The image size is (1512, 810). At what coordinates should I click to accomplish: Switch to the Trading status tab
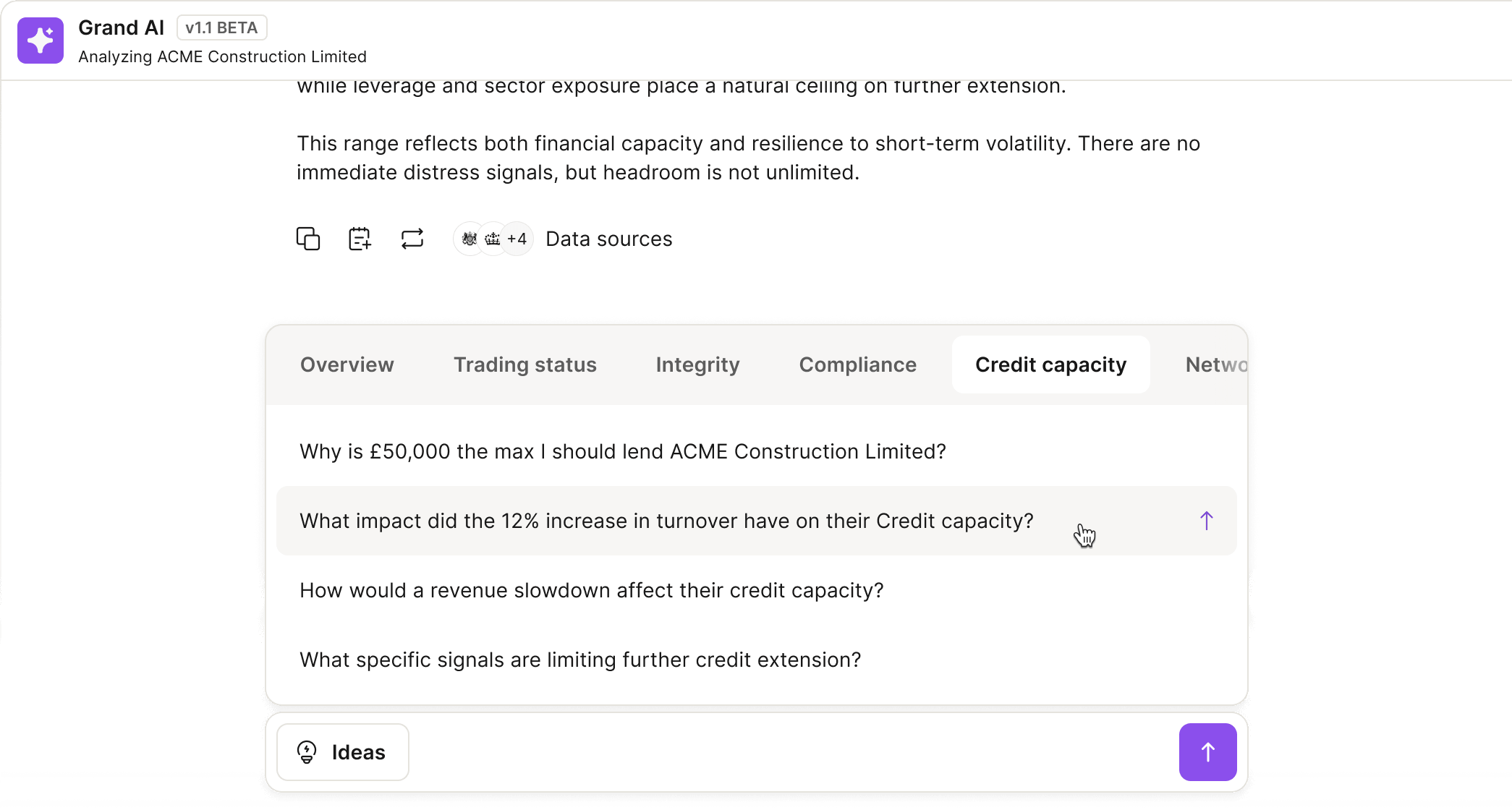525,364
